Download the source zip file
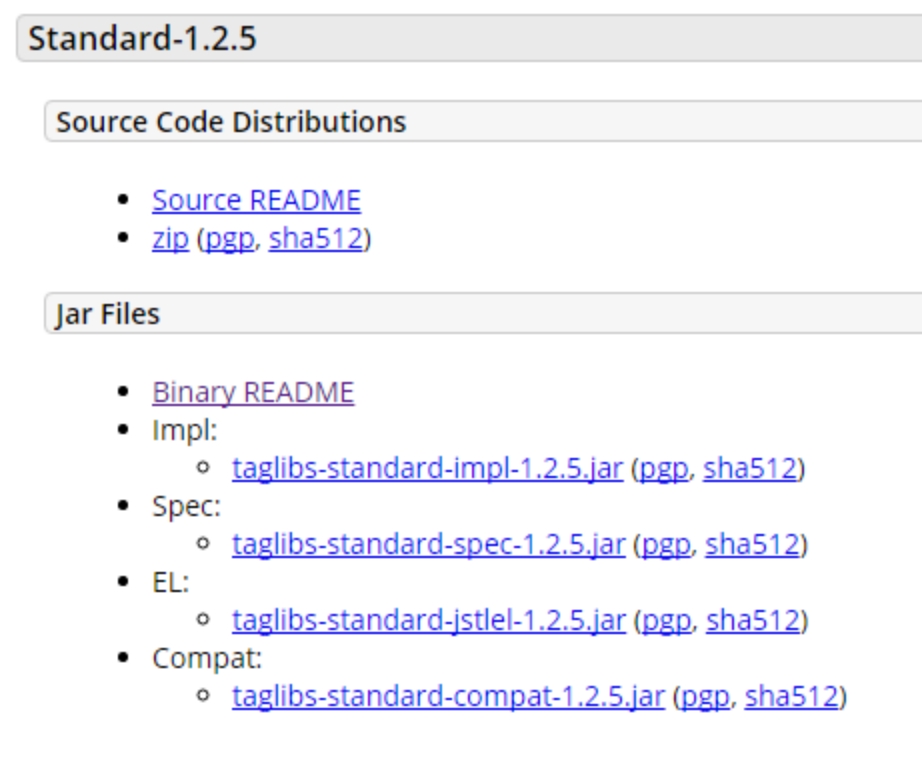 (171, 239)
